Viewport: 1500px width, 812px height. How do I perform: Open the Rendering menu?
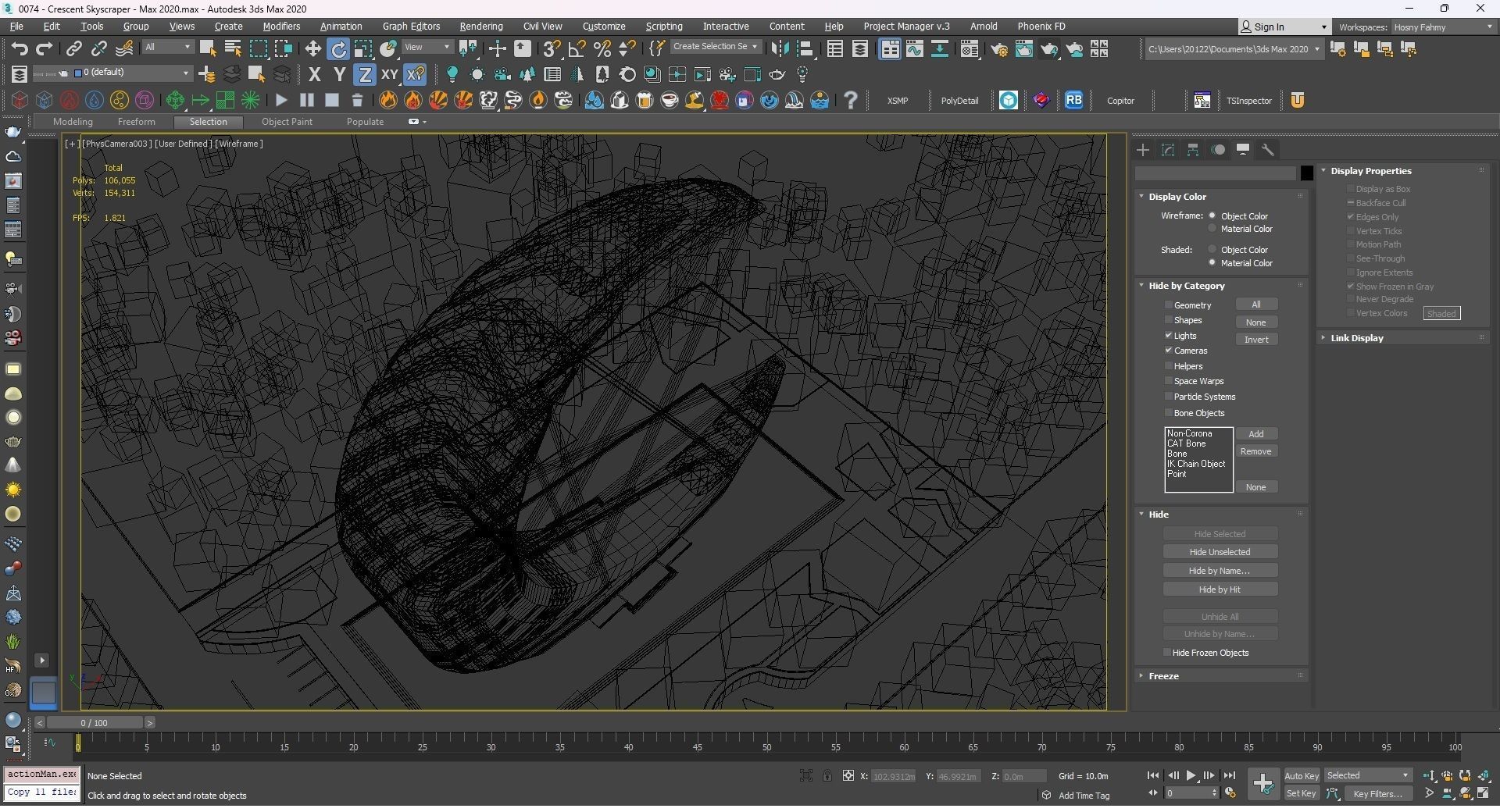click(480, 27)
